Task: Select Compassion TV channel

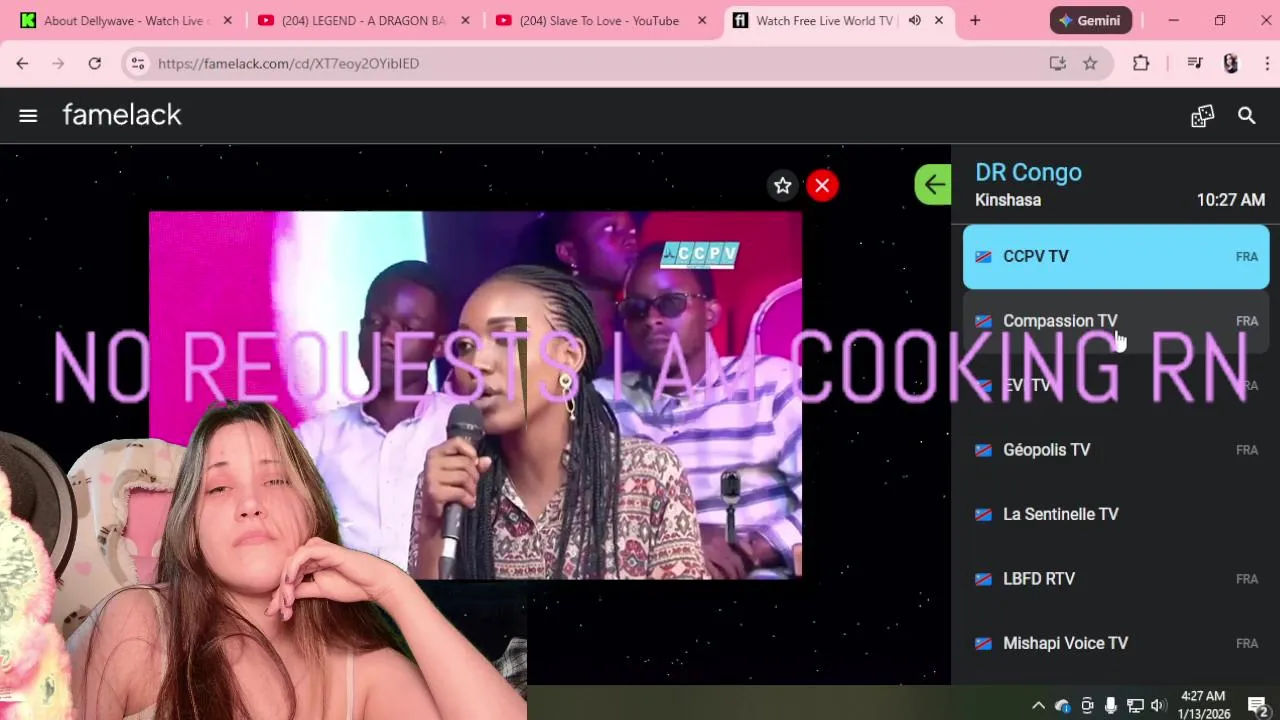Action: tap(1116, 321)
